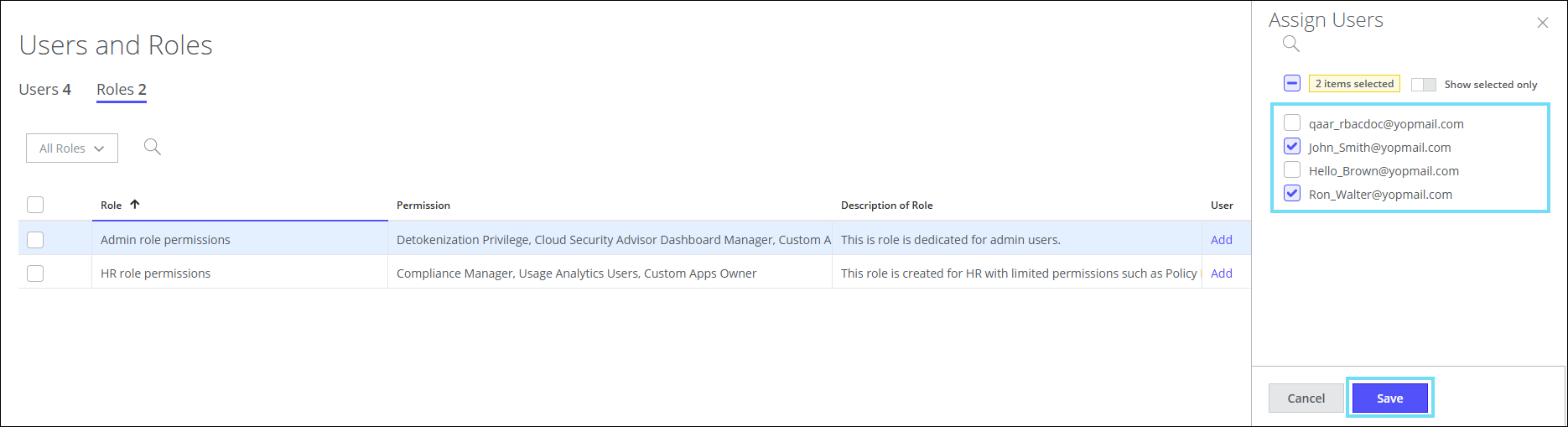The image size is (1568, 427).
Task: Click the Role column sort arrow
Action: 135,205
